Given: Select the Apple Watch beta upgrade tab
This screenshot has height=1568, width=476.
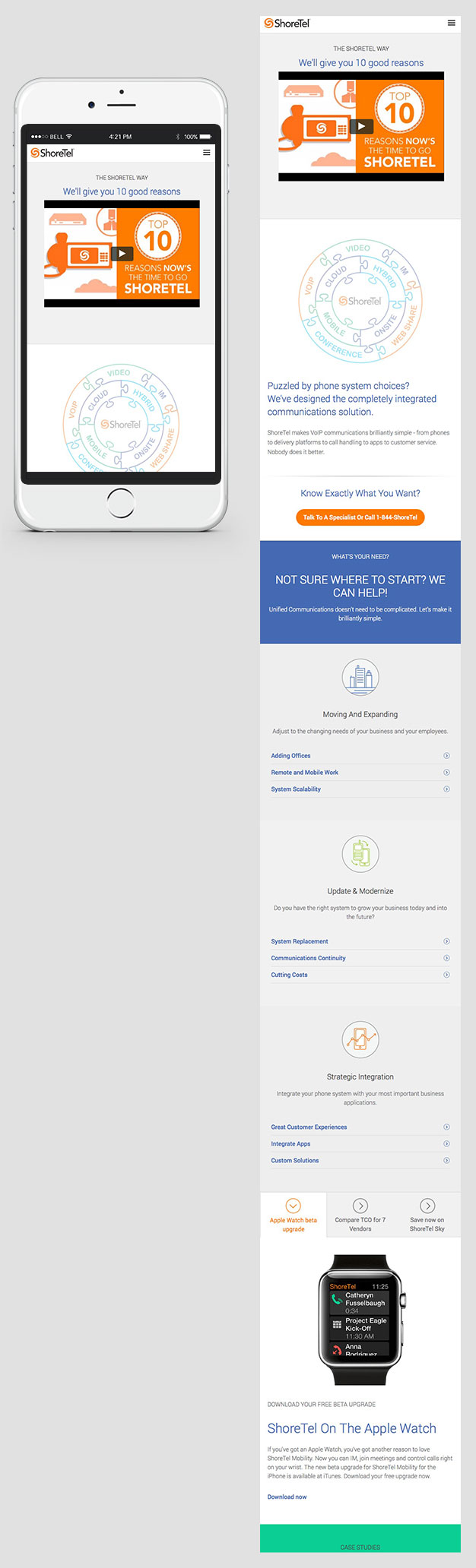Looking at the screenshot, I should click(294, 1215).
